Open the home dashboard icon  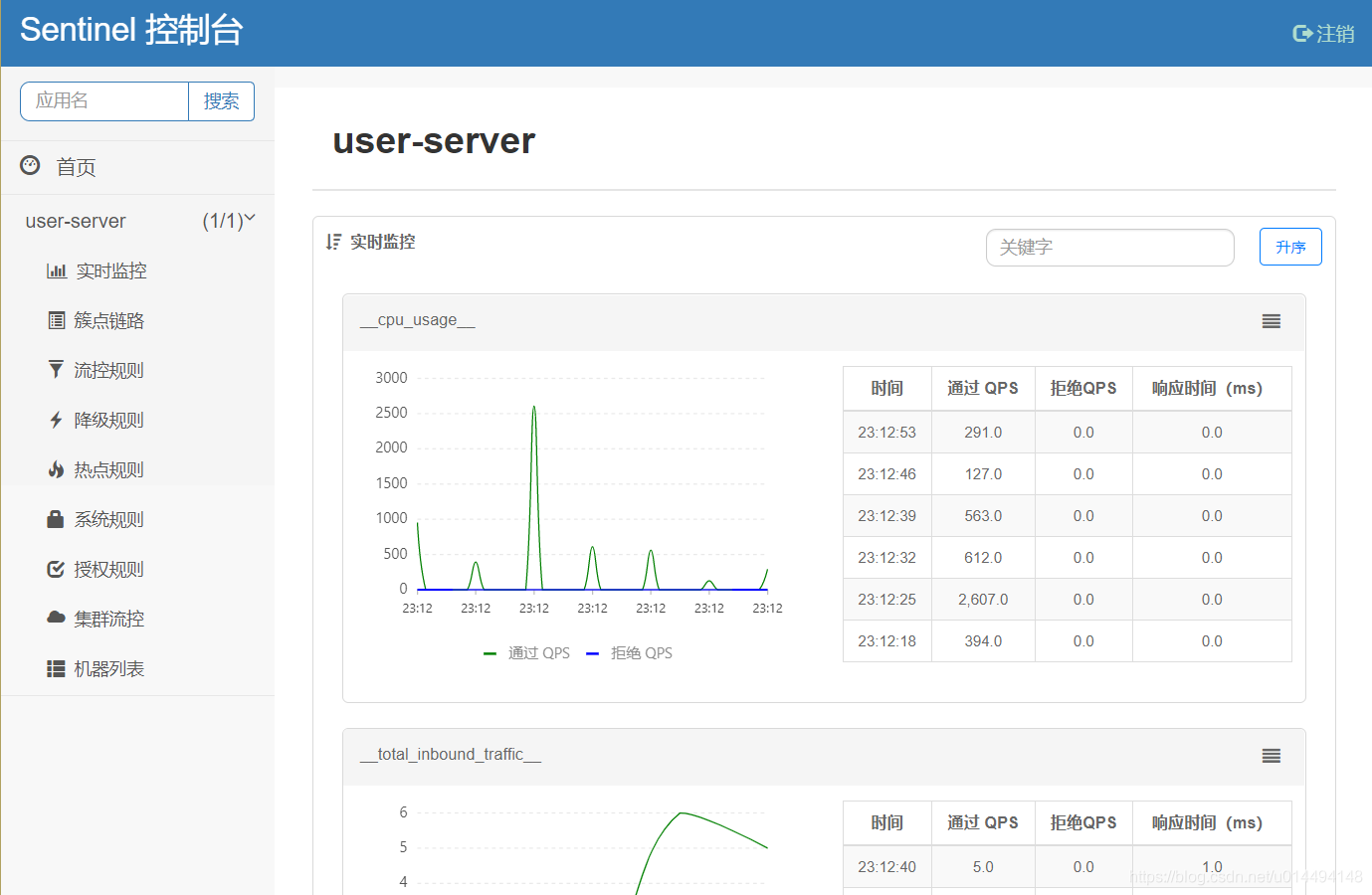pos(30,166)
